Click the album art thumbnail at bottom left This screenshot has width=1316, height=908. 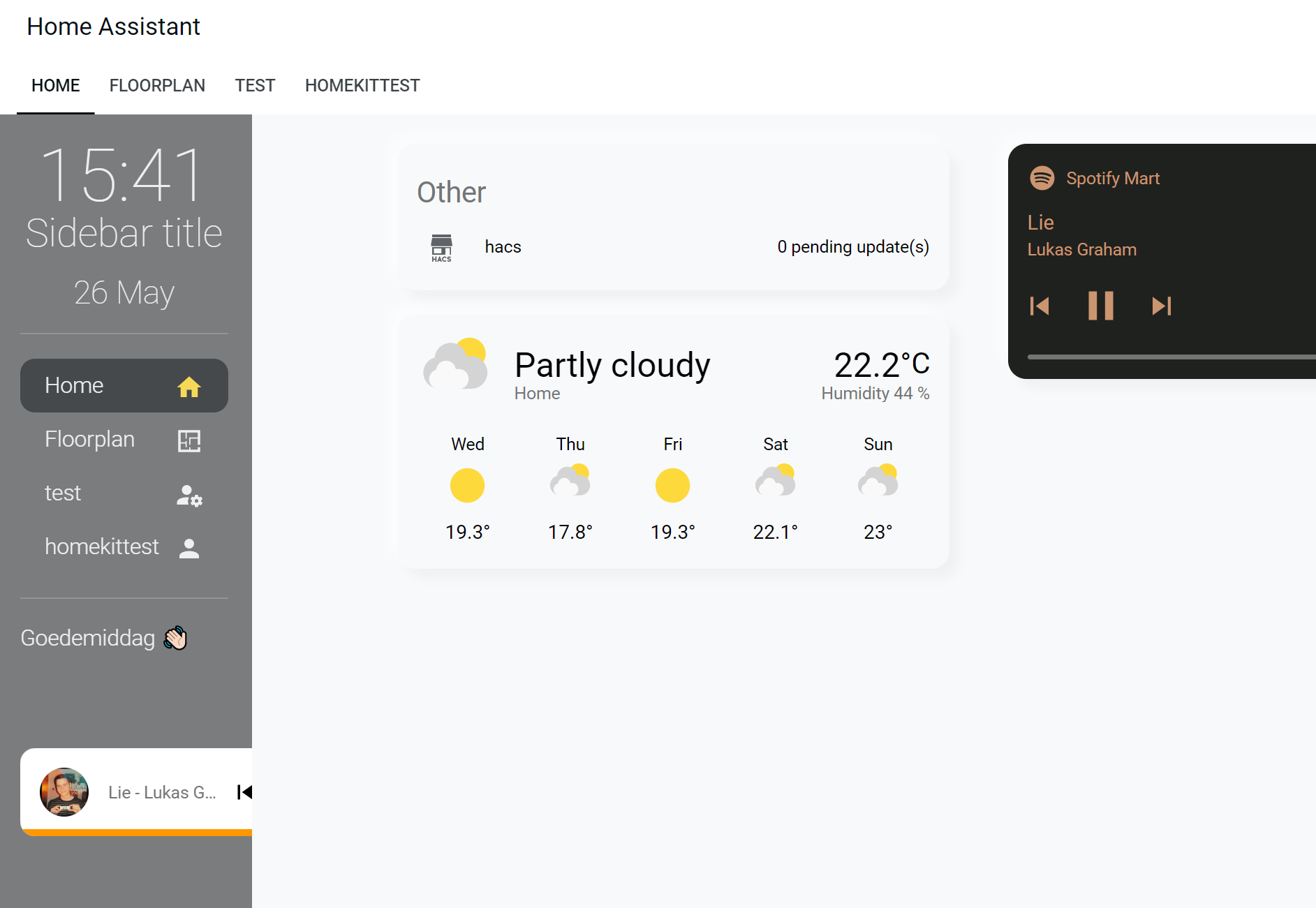[64, 791]
